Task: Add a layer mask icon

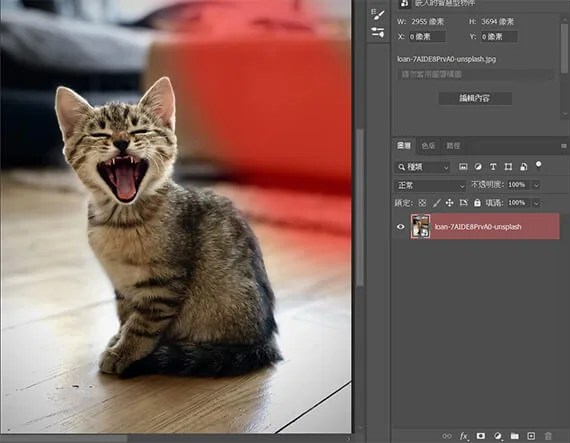Action: click(481, 436)
